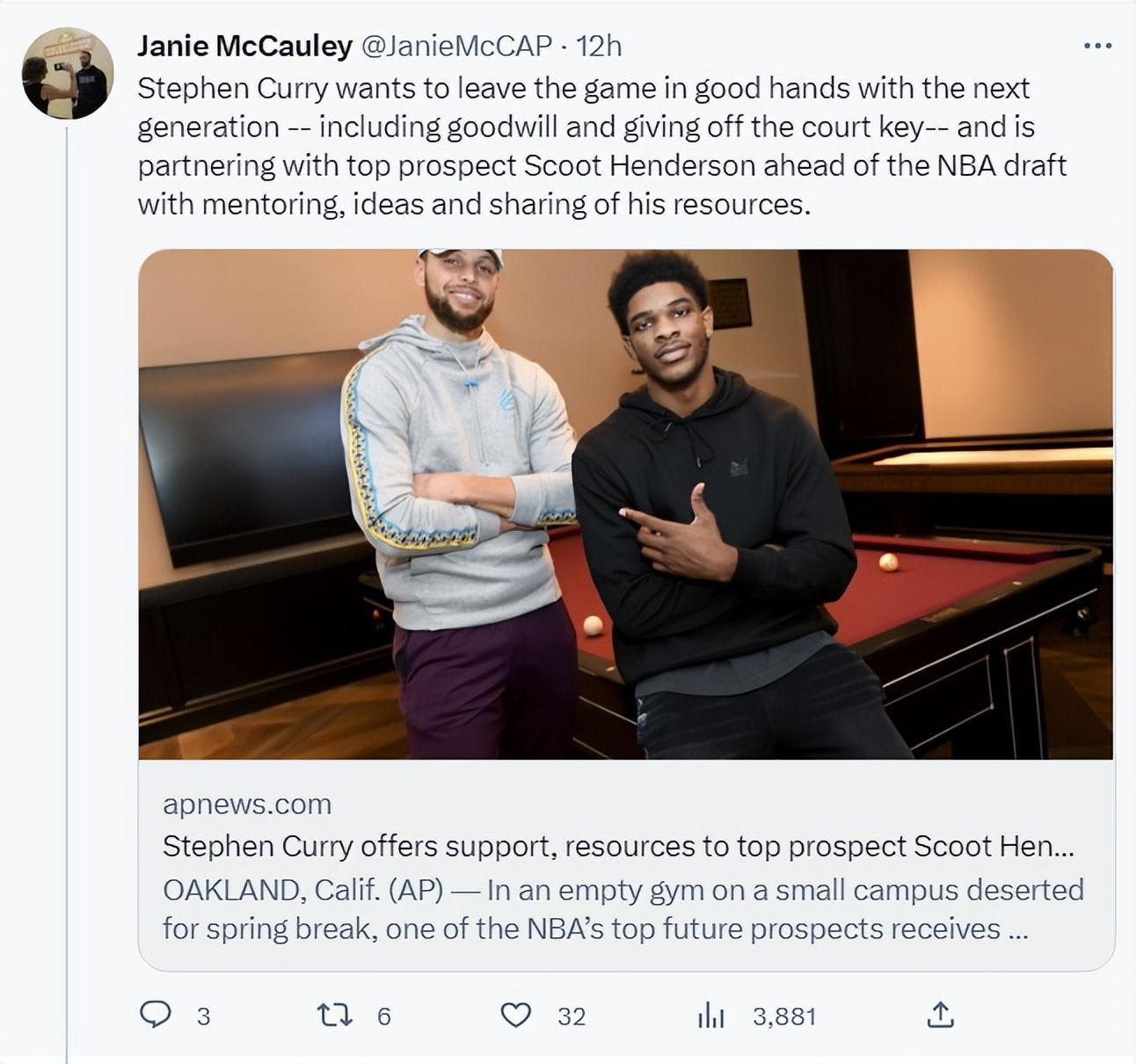
Task: Click the Janie McCauley display name
Action: click(244, 46)
